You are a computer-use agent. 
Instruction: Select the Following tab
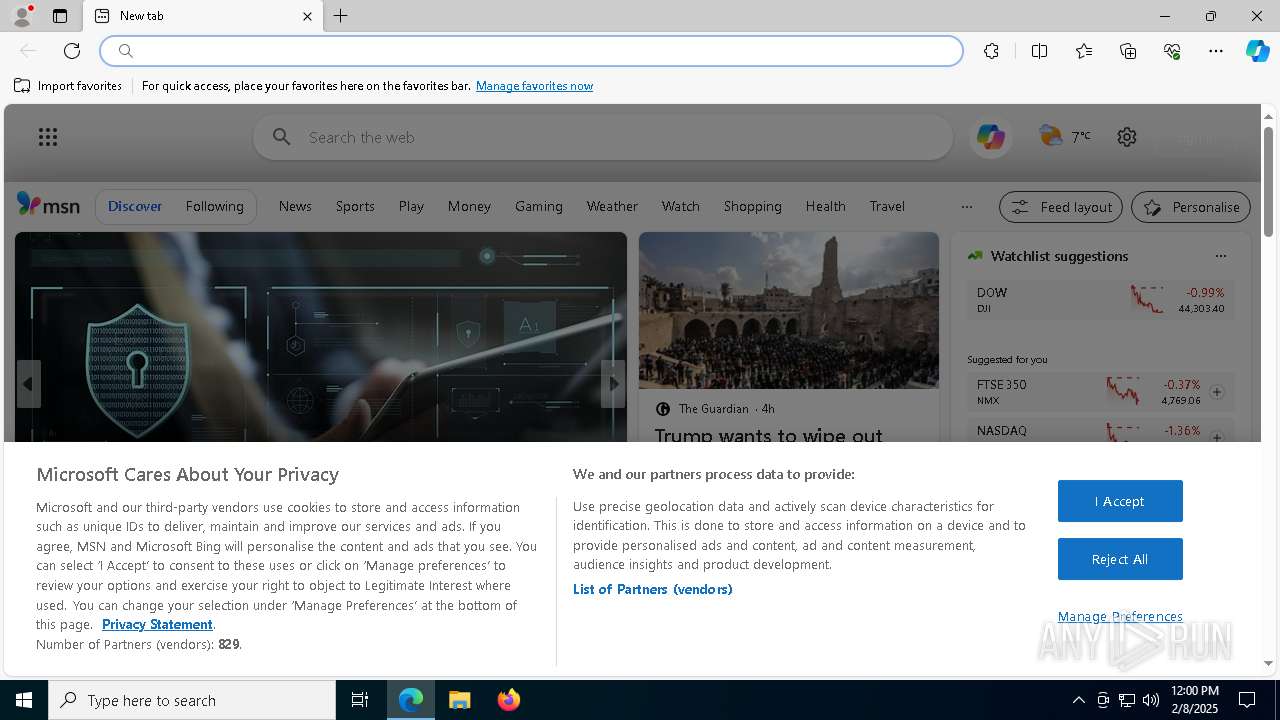[214, 206]
